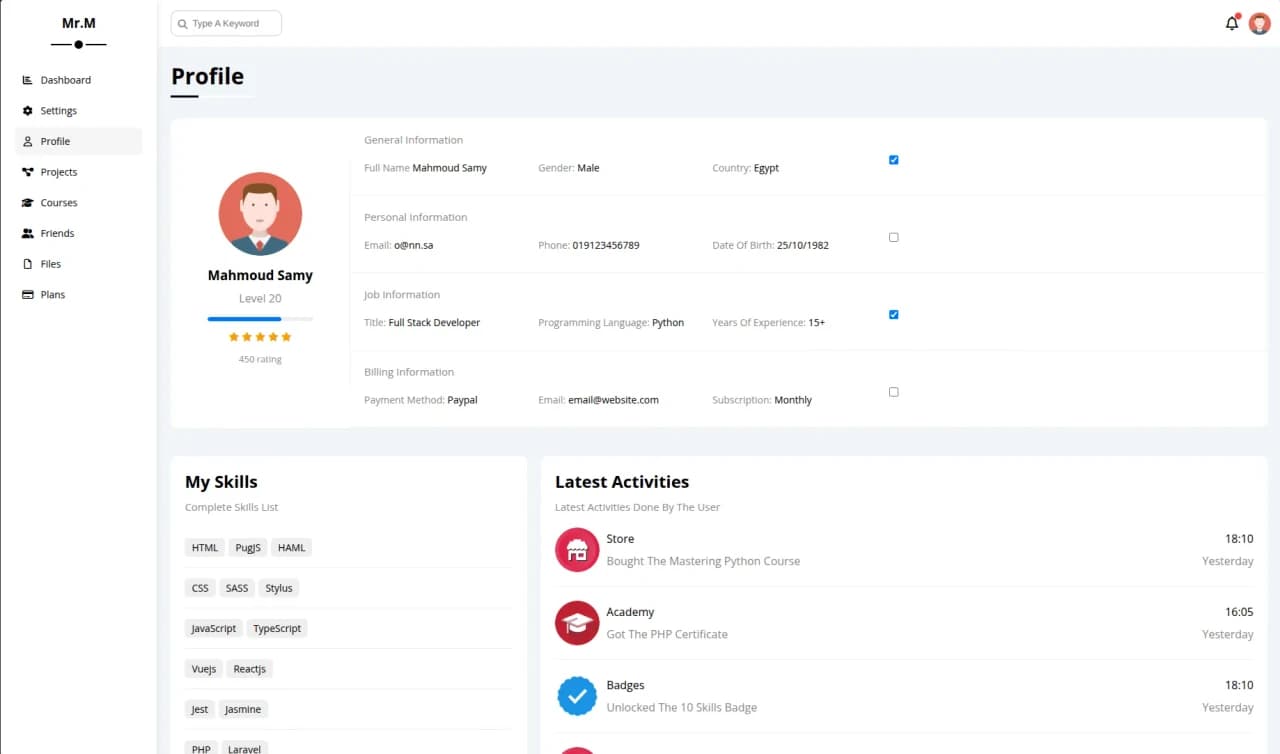Click the Courses graduation cap icon
Image resolution: width=1280 pixels, height=754 pixels.
click(28, 203)
